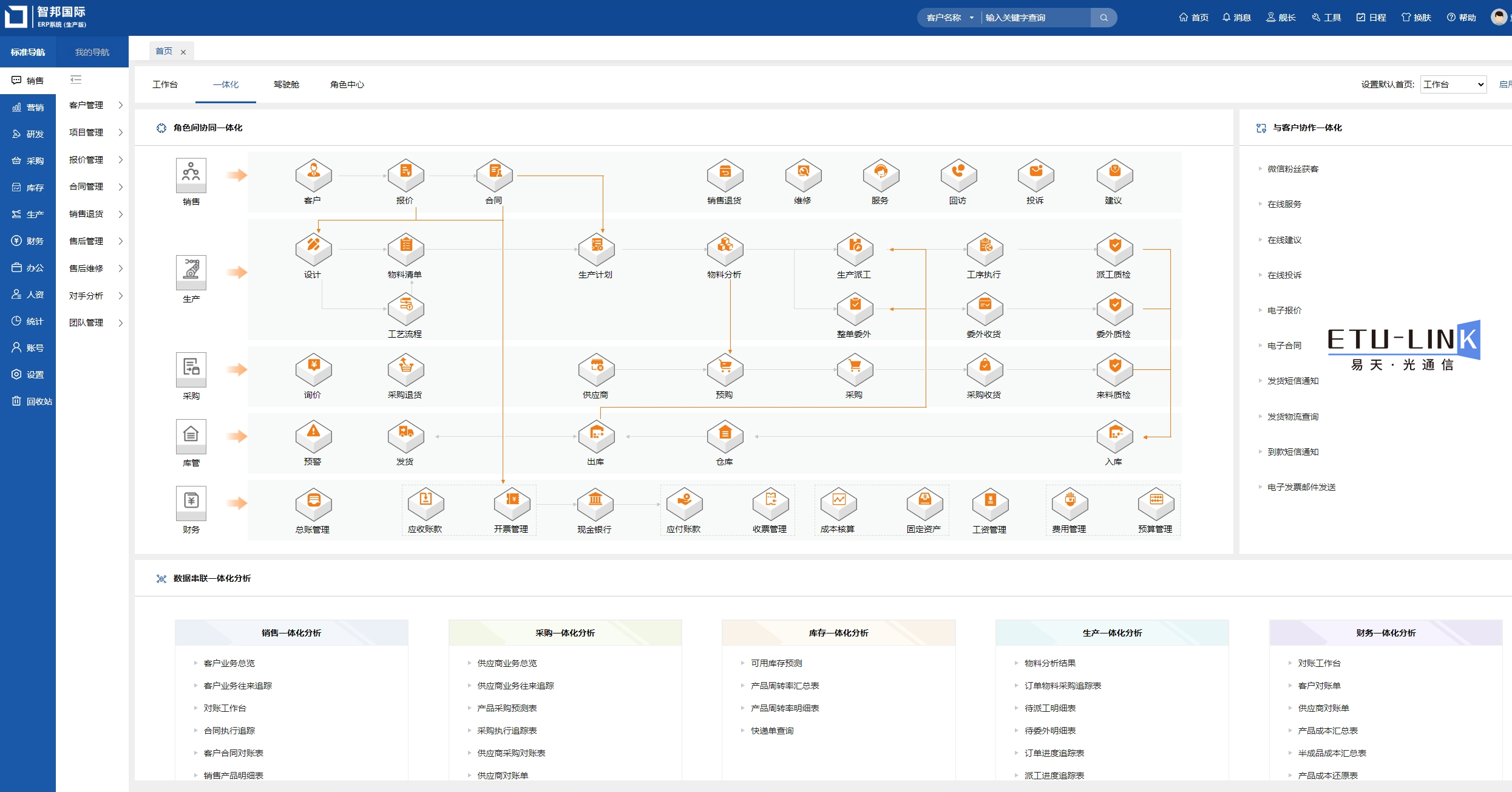
Task: Click the 来料质检 shield icon
Action: pyautogui.click(x=1114, y=369)
